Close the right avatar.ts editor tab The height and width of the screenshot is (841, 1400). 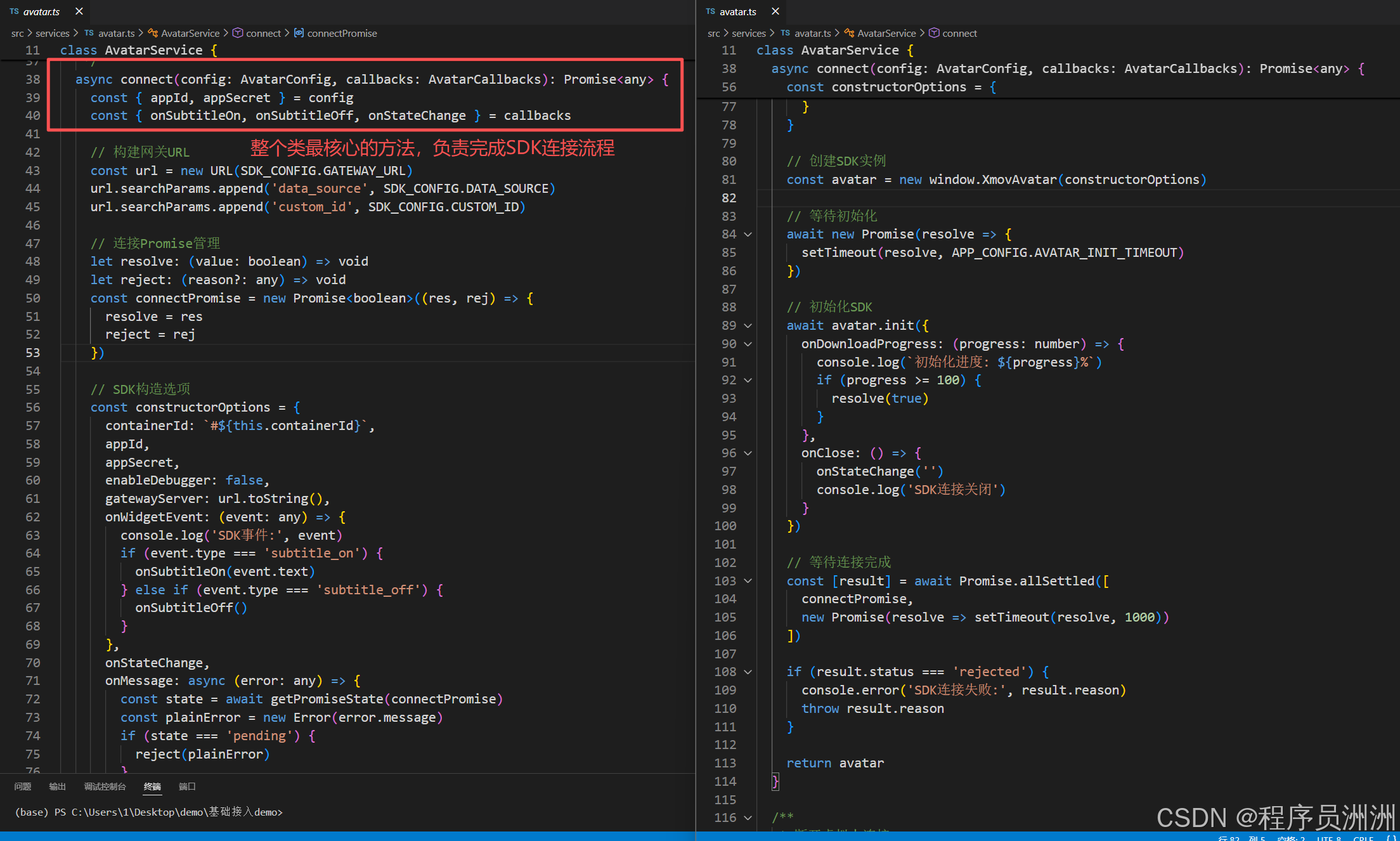click(x=775, y=11)
